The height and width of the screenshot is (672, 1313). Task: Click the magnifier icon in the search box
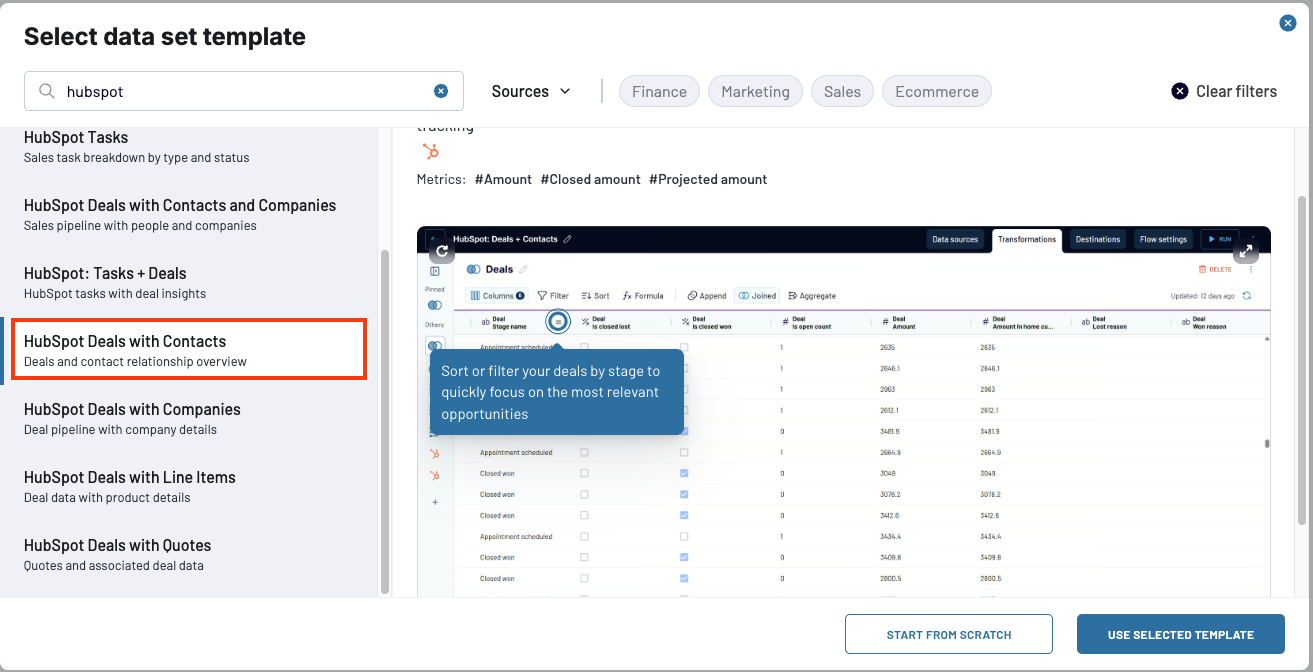pyautogui.click(x=47, y=91)
